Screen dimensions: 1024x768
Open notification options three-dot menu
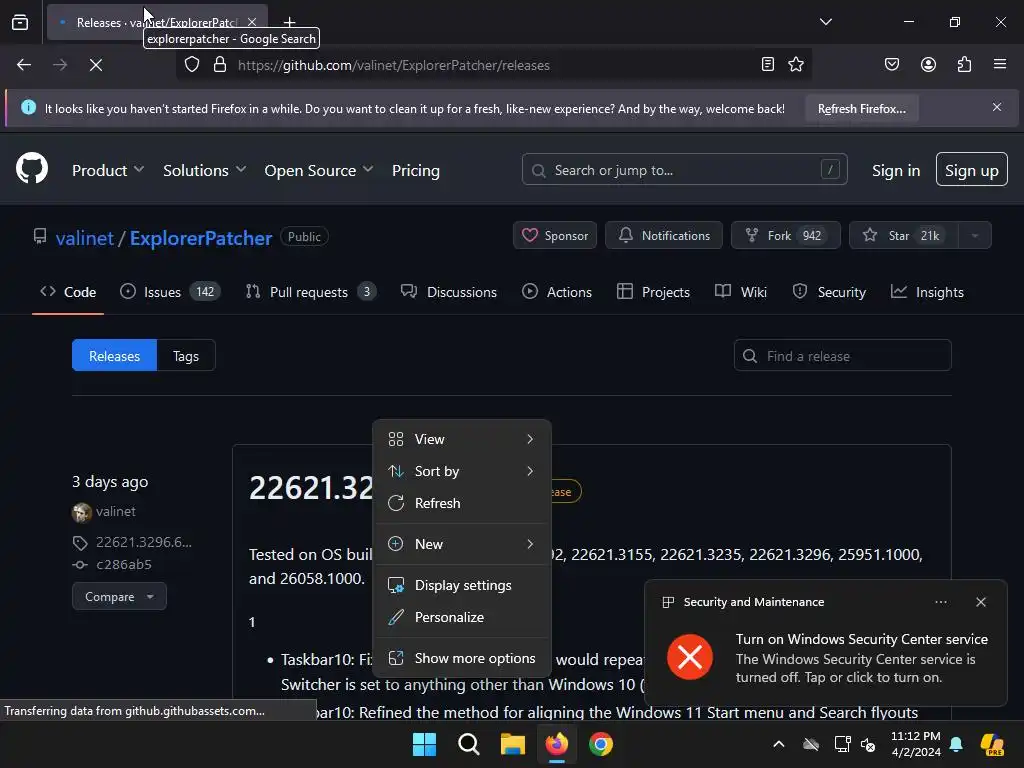coord(940,601)
